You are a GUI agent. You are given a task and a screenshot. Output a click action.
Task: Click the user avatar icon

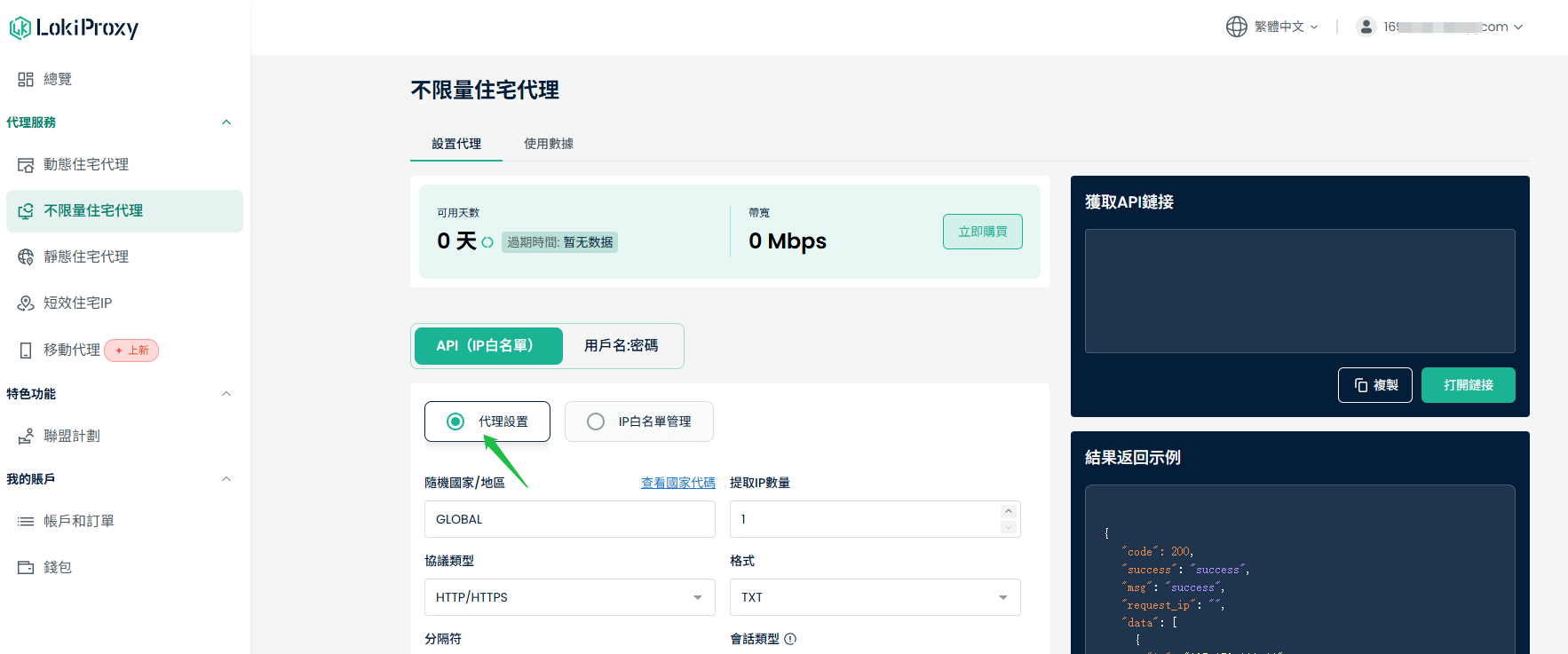[x=1366, y=27]
